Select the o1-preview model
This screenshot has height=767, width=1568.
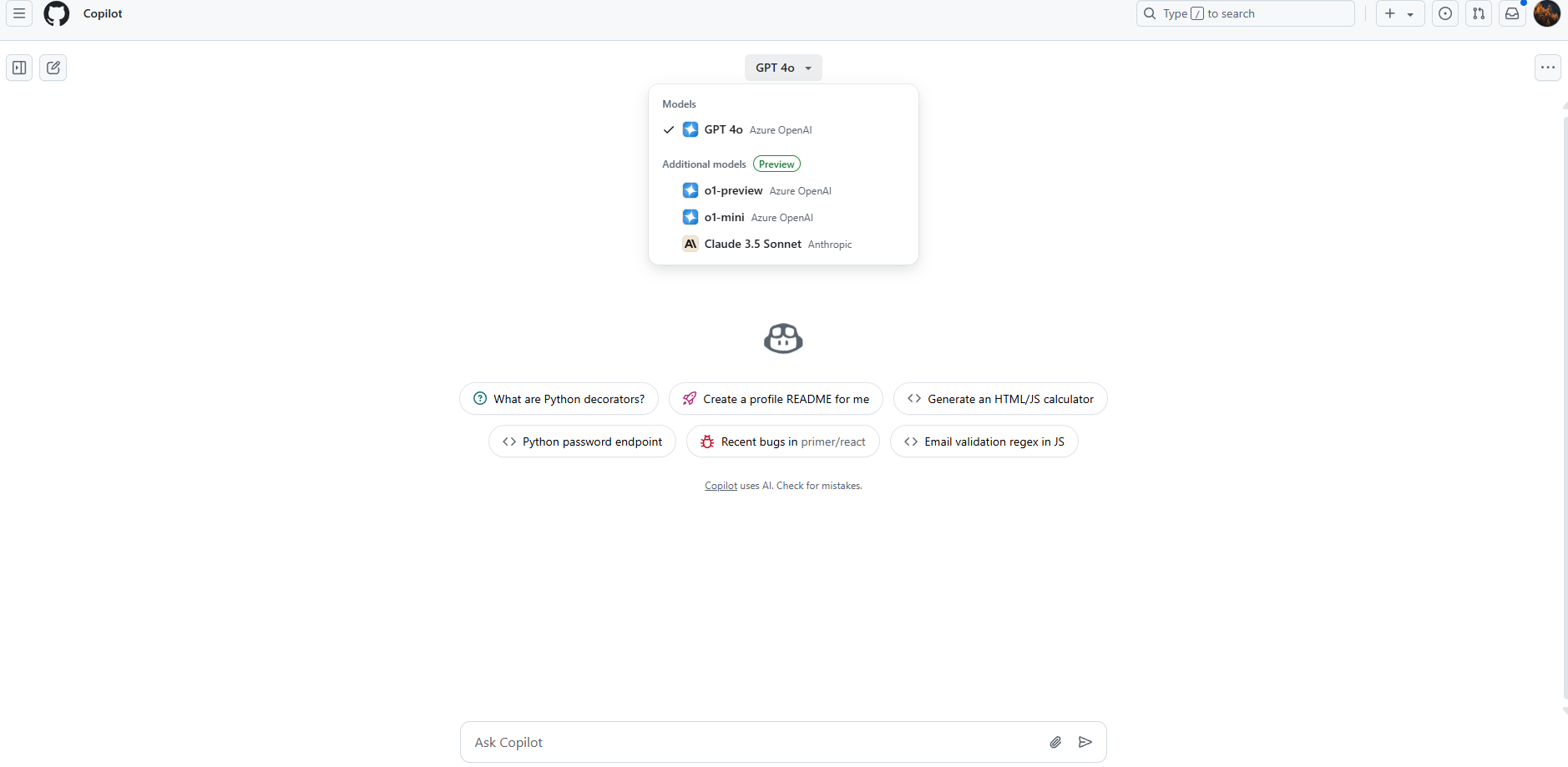pyautogui.click(x=783, y=190)
